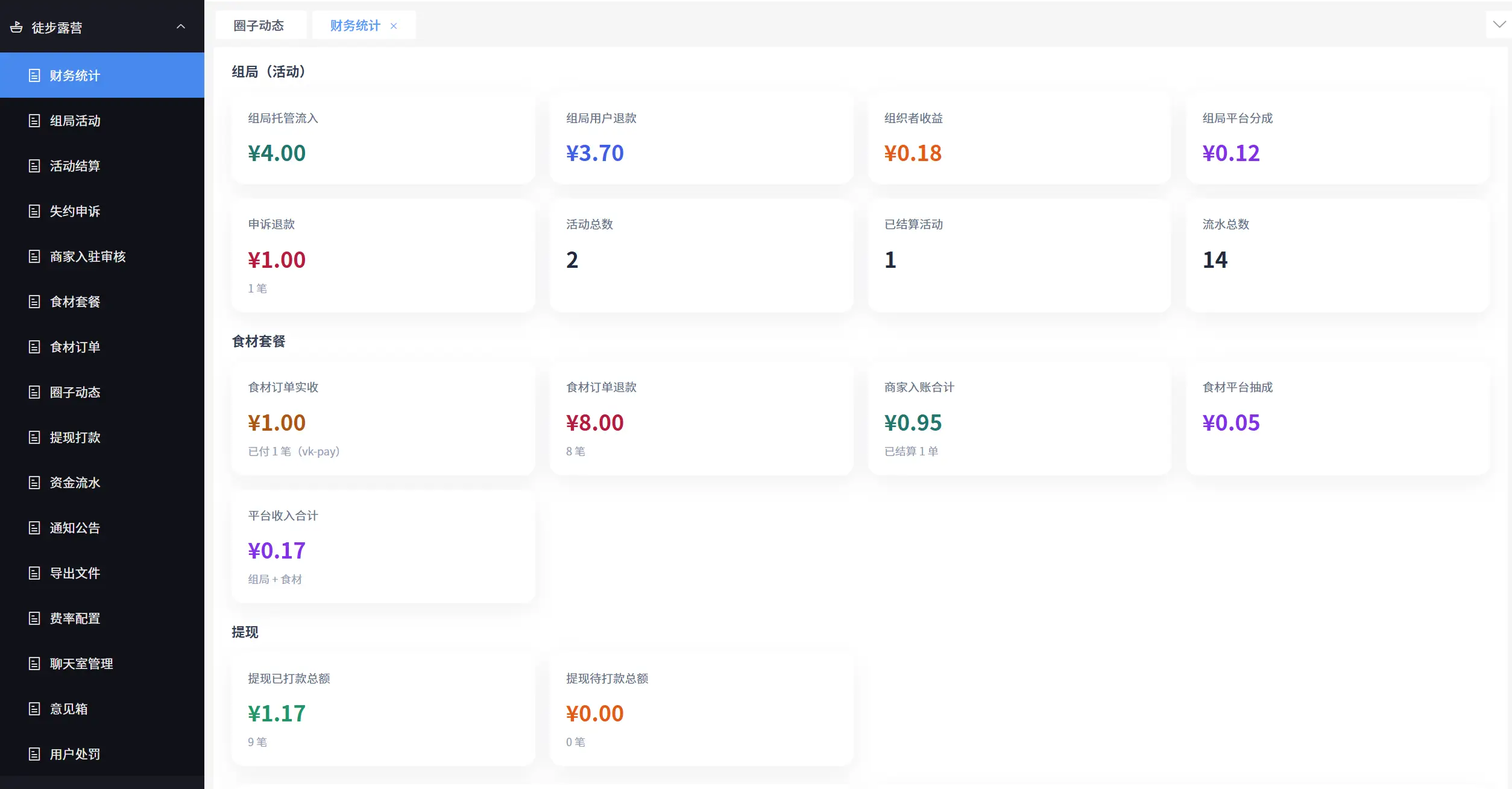Click the 商家入账合计 ¥0.95 amount
1512x789 pixels.
(913, 423)
